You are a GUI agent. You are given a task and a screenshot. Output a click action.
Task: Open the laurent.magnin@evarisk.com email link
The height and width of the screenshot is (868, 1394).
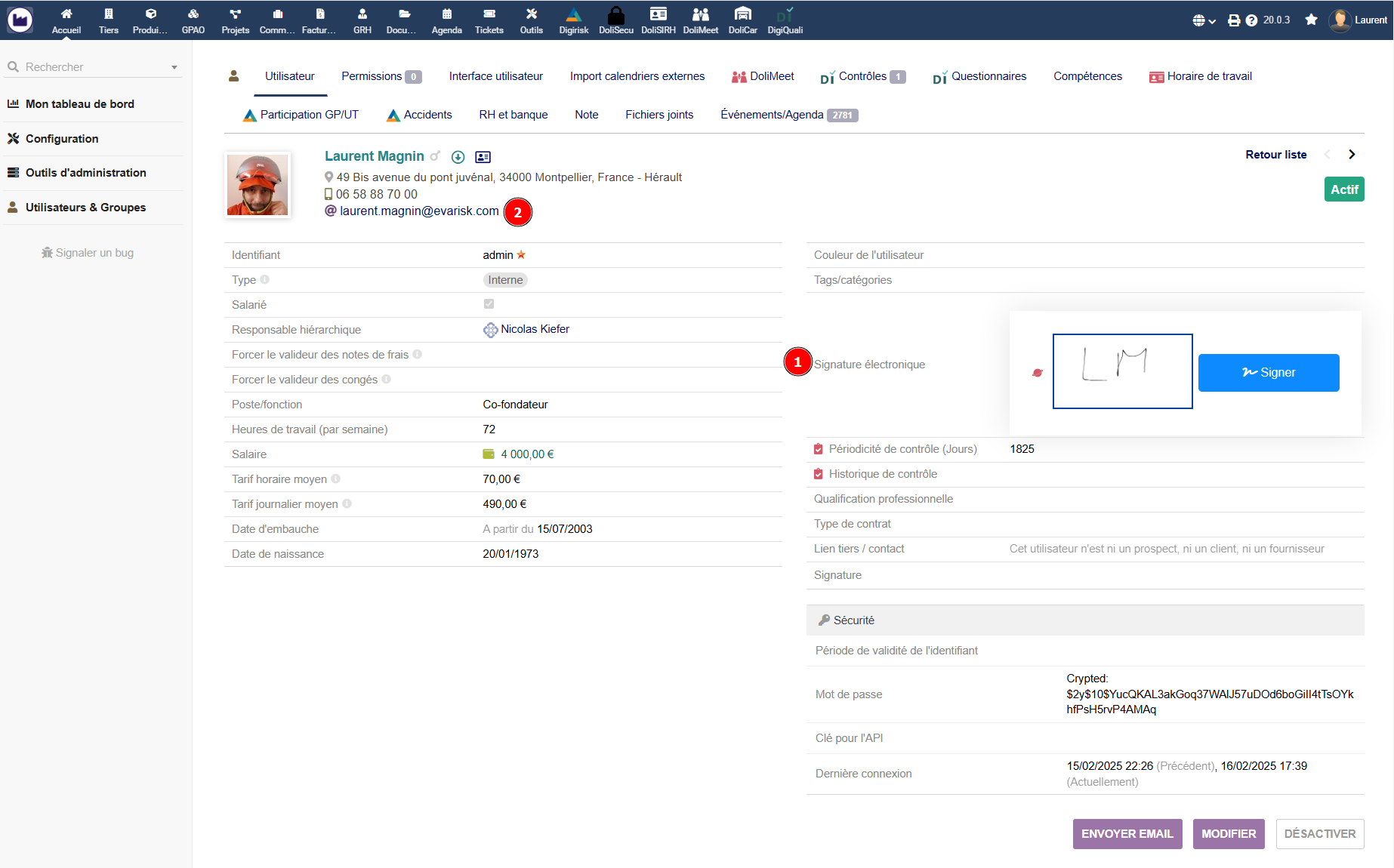419,211
